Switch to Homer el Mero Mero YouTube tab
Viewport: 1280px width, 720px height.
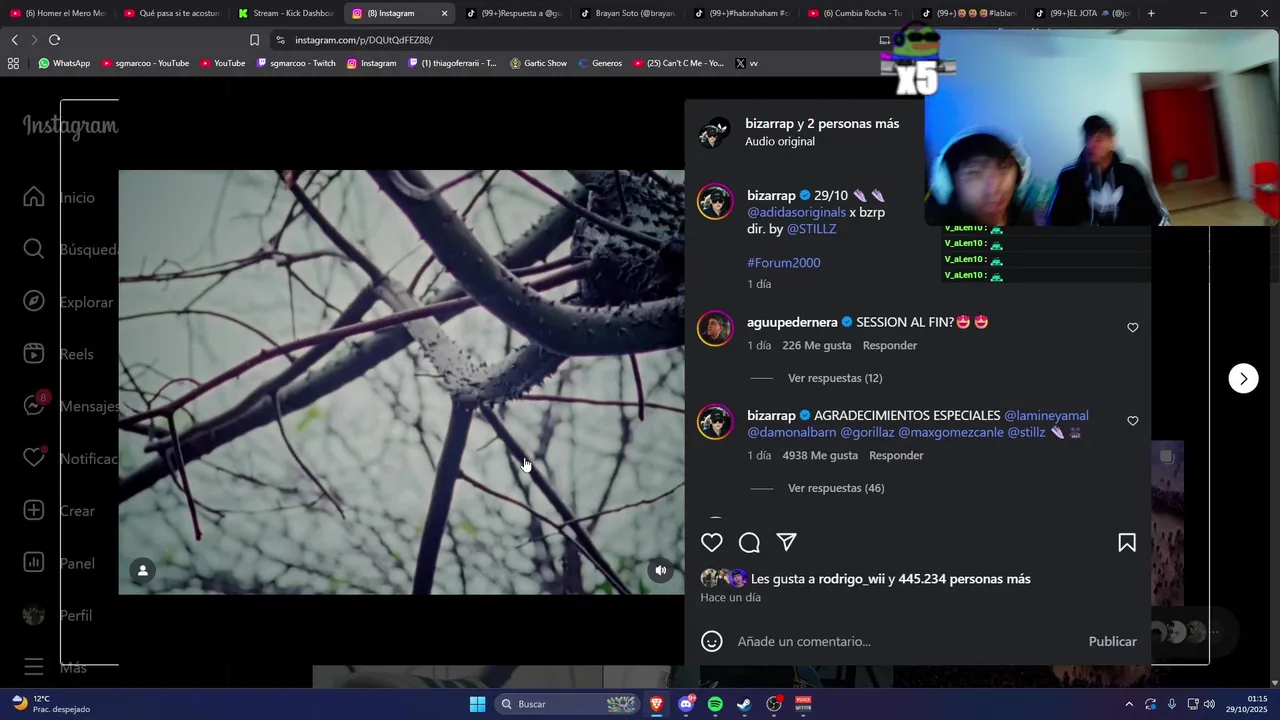point(57,13)
